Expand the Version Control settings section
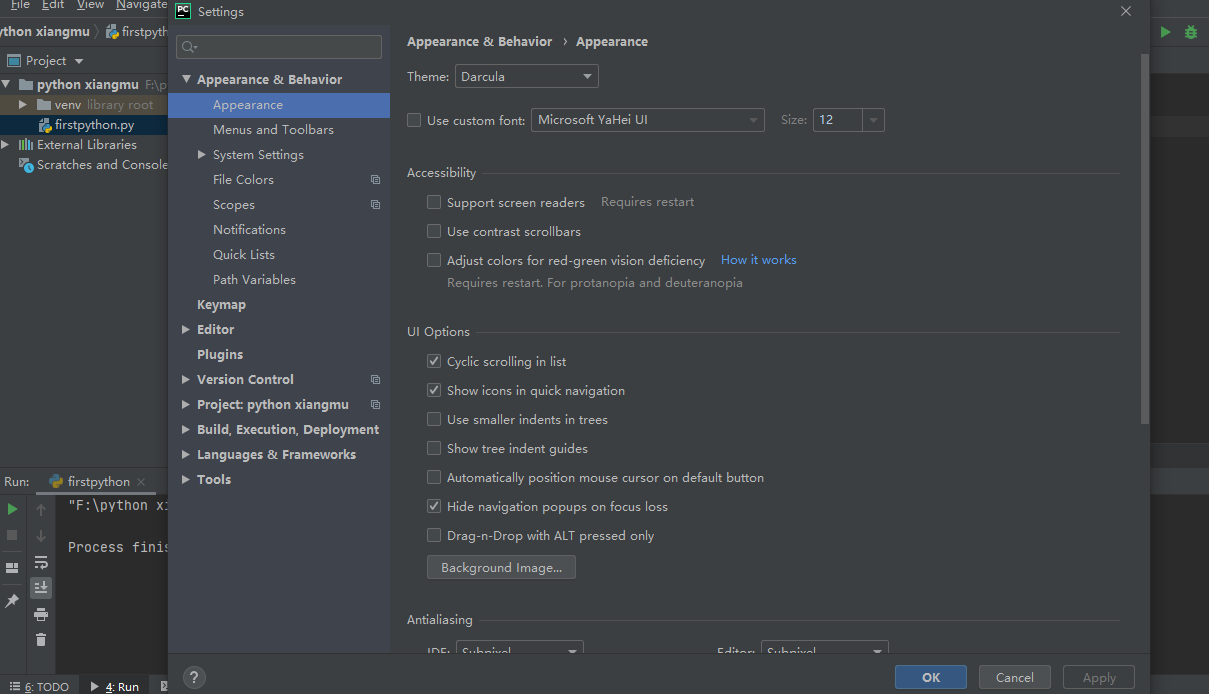 coord(186,380)
